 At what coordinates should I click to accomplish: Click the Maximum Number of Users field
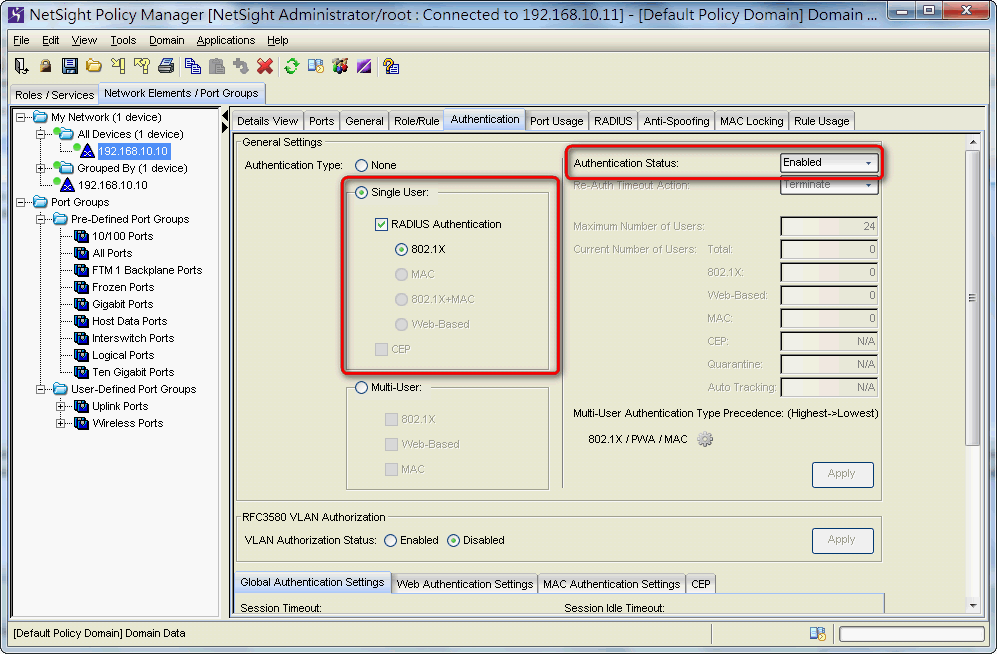[x=829, y=226]
